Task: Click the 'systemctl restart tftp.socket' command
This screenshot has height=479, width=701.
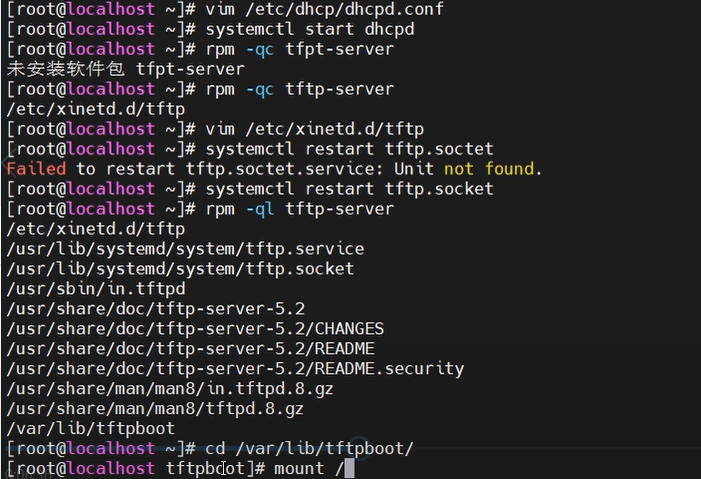Action: (349, 189)
